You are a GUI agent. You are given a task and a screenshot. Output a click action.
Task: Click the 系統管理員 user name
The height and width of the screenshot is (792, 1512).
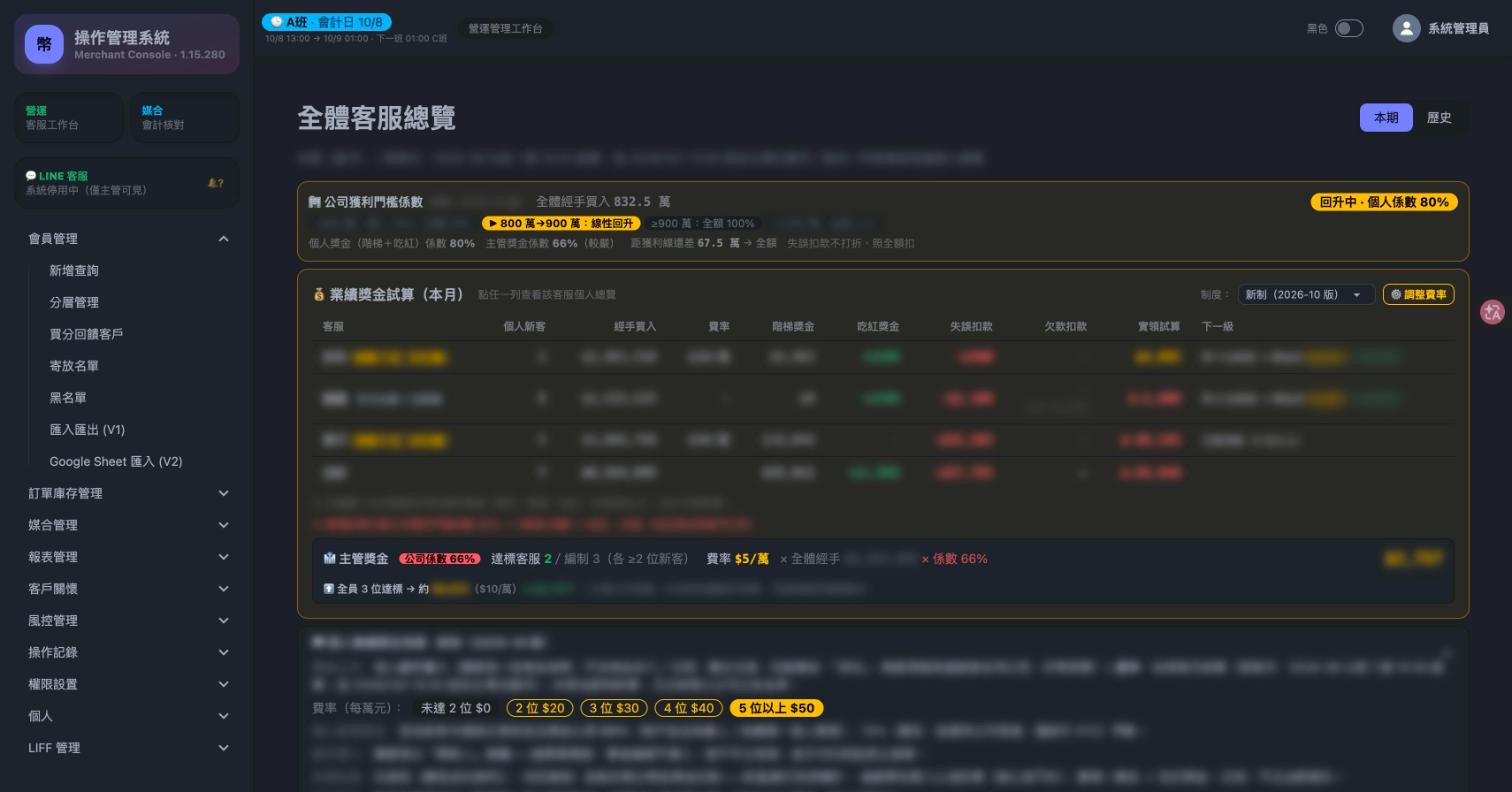(1458, 29)
